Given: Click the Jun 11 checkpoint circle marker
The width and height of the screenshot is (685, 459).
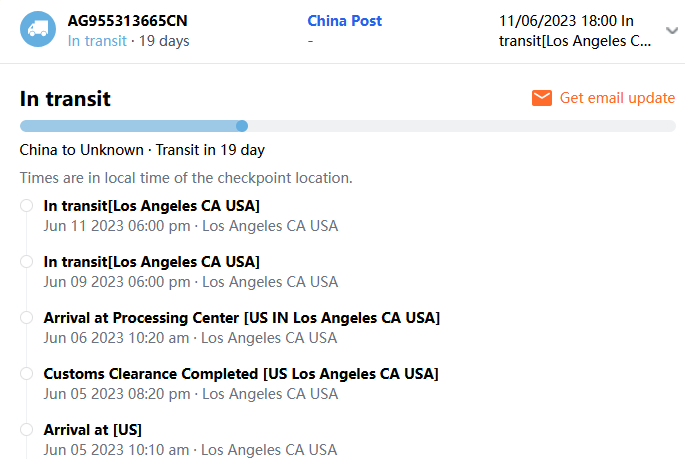Looking at the screenshot, I should [x=26, y=206].
